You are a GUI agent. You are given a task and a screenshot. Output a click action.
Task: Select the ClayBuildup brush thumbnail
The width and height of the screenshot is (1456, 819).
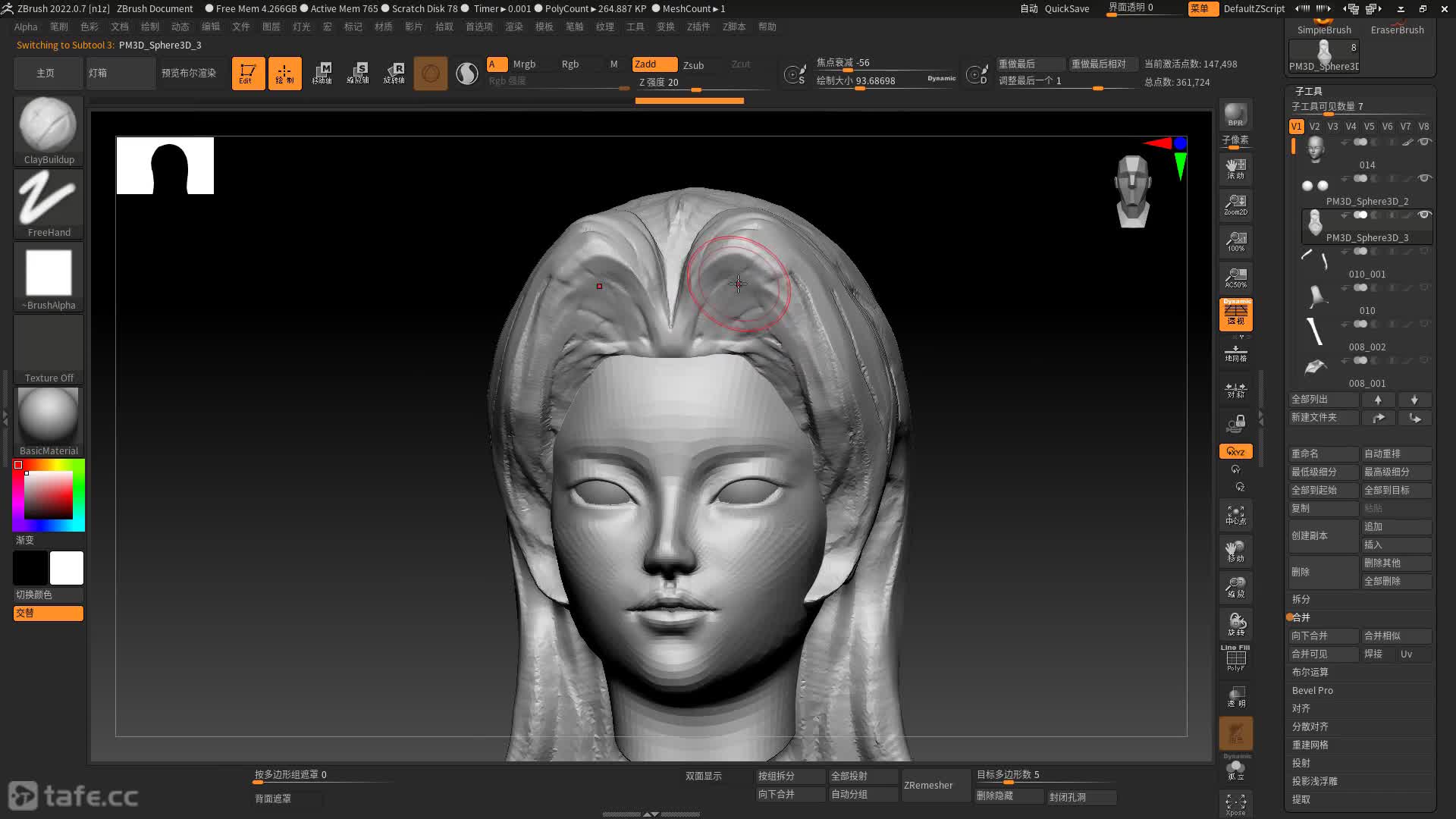(48, 125)
